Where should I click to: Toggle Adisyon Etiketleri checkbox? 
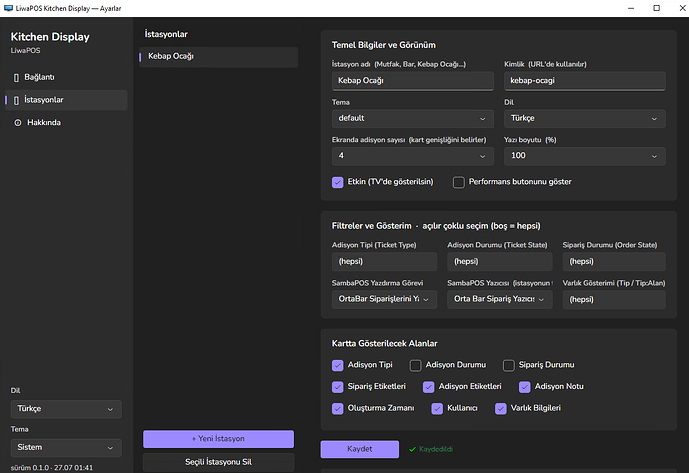pyautogui.click(x=428, y=387)
